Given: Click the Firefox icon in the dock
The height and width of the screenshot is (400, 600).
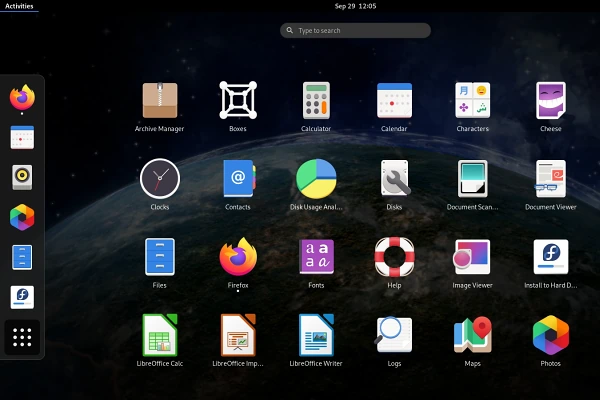Looking at the screenshot, I should pos(22,97).
